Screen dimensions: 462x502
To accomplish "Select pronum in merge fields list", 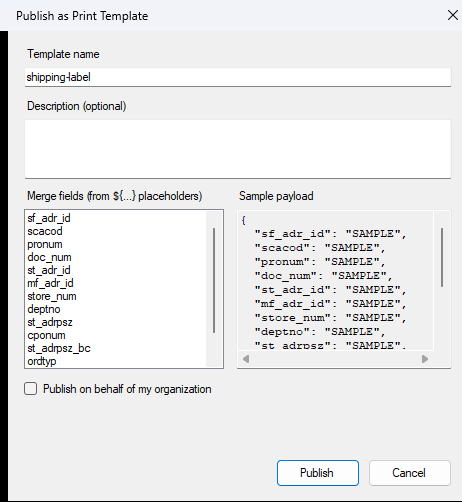I will 45,244.
